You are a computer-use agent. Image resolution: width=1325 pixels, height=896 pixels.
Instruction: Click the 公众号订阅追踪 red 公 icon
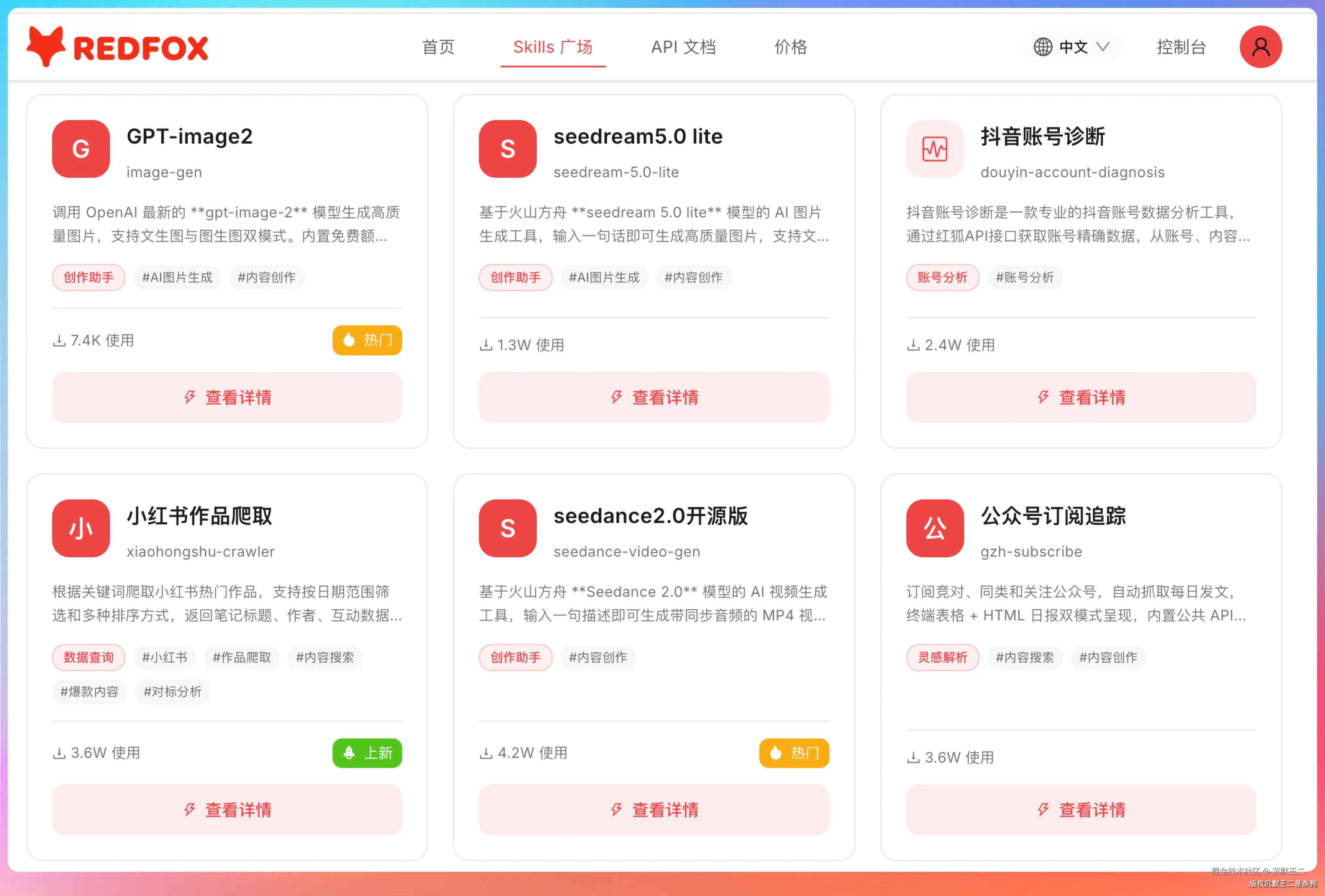[935, 529]
